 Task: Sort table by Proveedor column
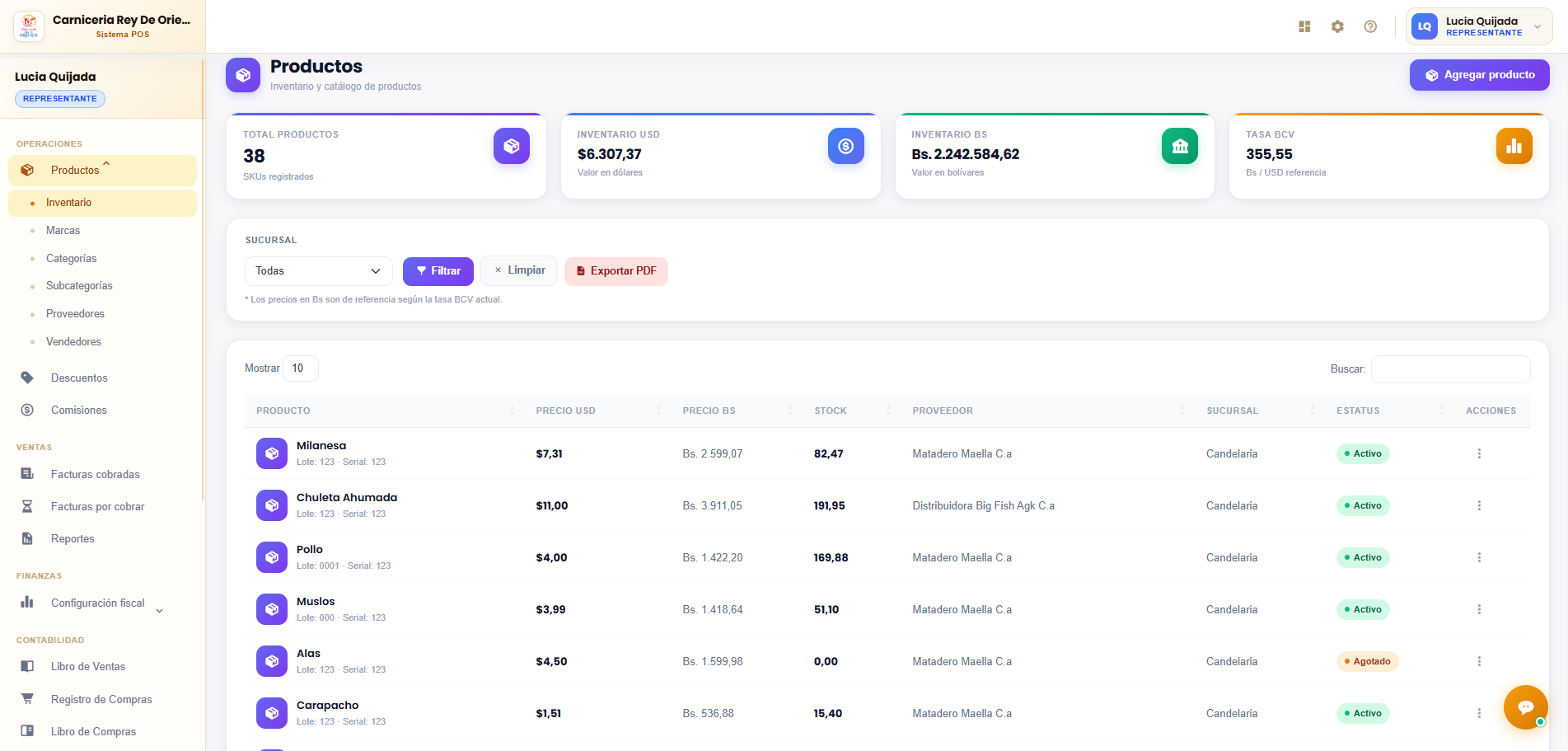coord(1047,411)
